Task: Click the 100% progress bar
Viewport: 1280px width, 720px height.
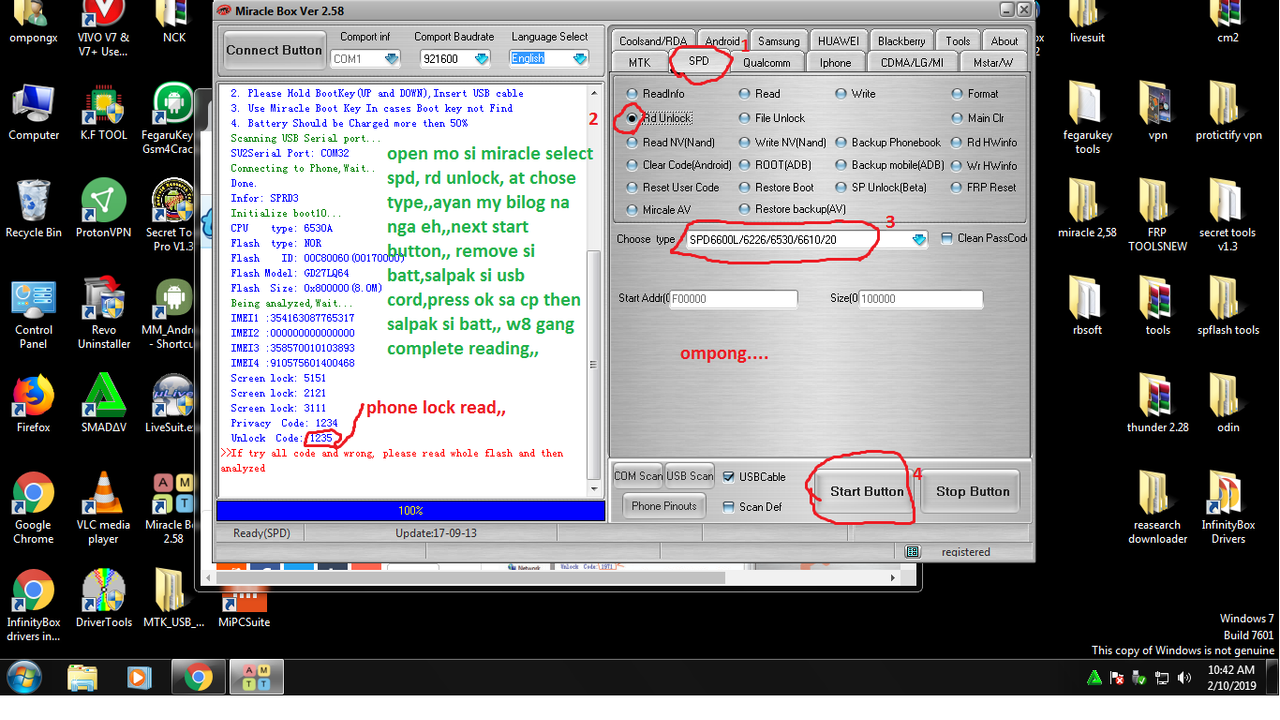Action: pyautogui.click(x=410, y=510)
